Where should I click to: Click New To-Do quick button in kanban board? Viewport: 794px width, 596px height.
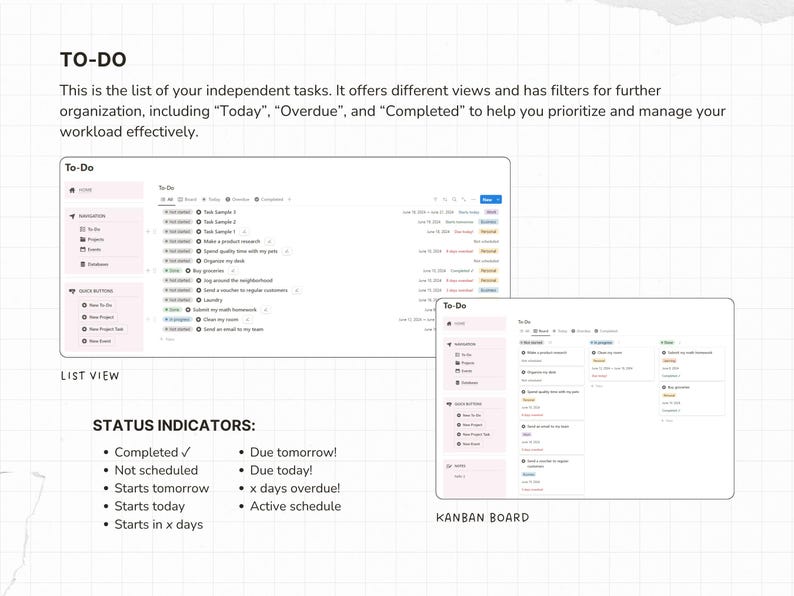pos(469,415)
